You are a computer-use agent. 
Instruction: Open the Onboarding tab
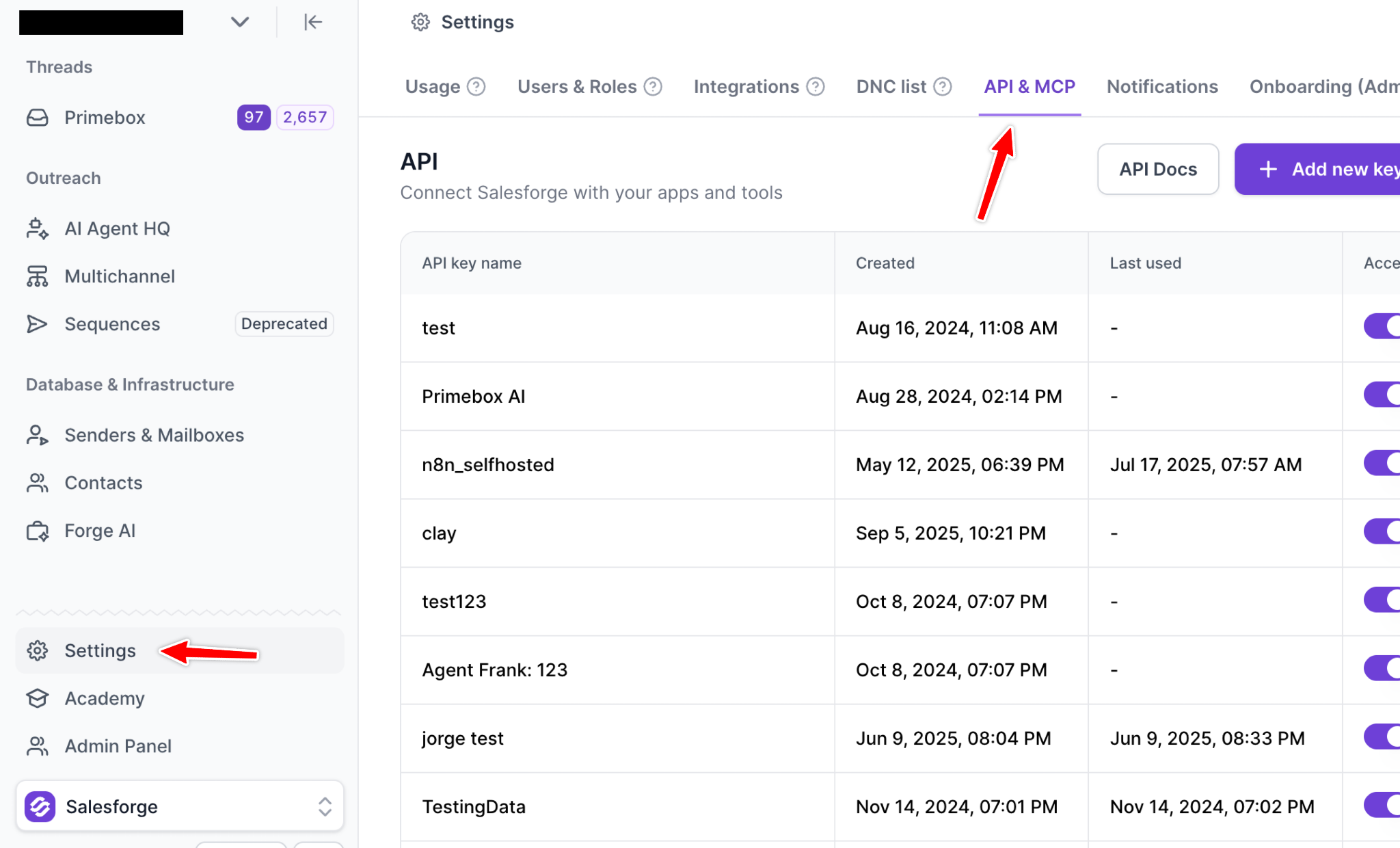(1324, 87)
